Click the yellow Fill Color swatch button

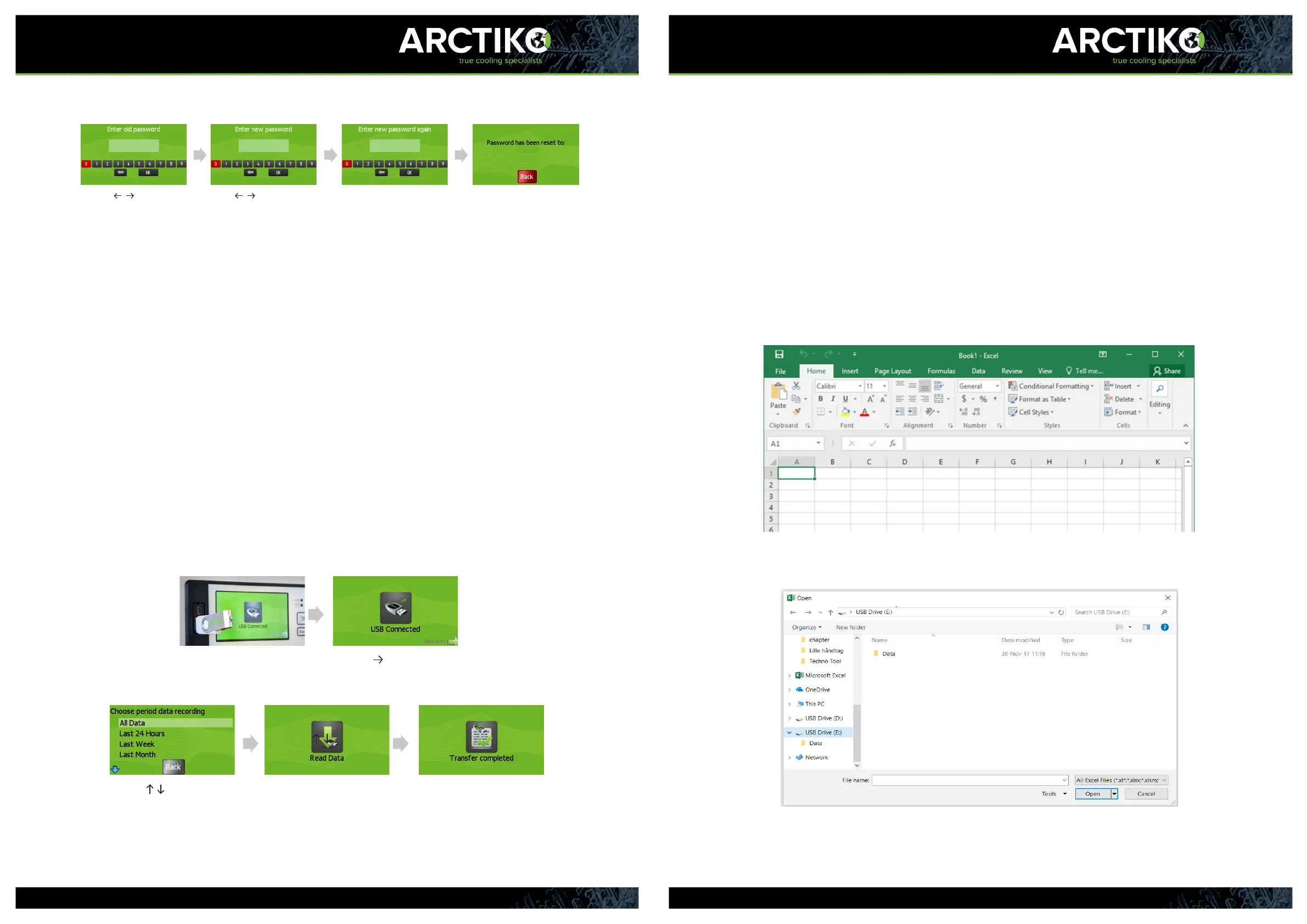(x=846, y=412)
